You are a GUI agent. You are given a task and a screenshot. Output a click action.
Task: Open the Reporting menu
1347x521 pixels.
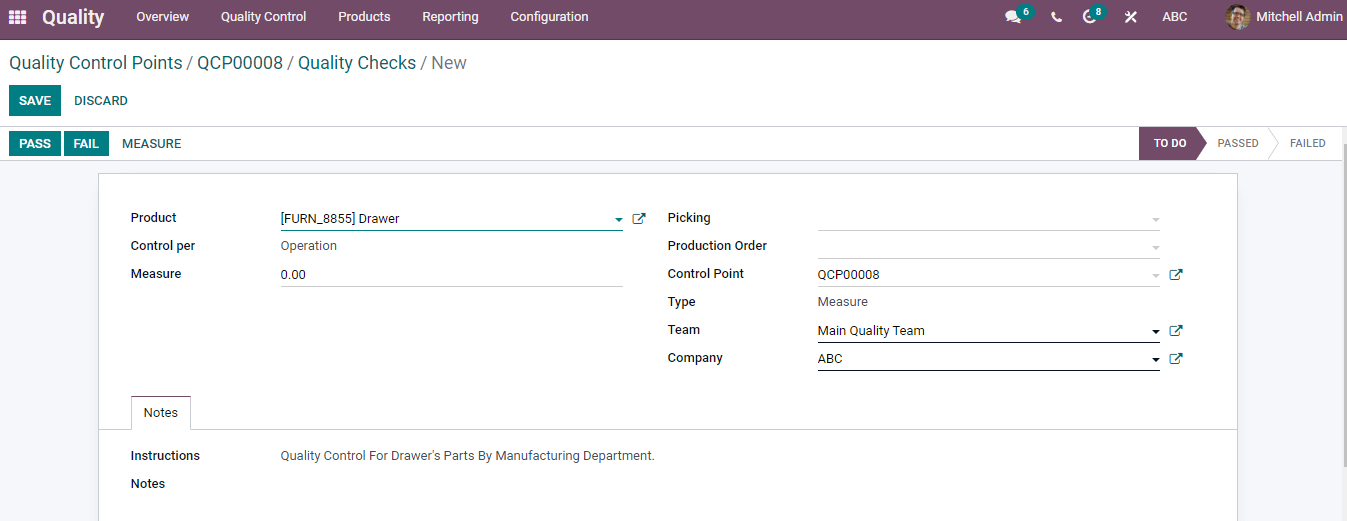pyautogui.click(x=450, y=17)
